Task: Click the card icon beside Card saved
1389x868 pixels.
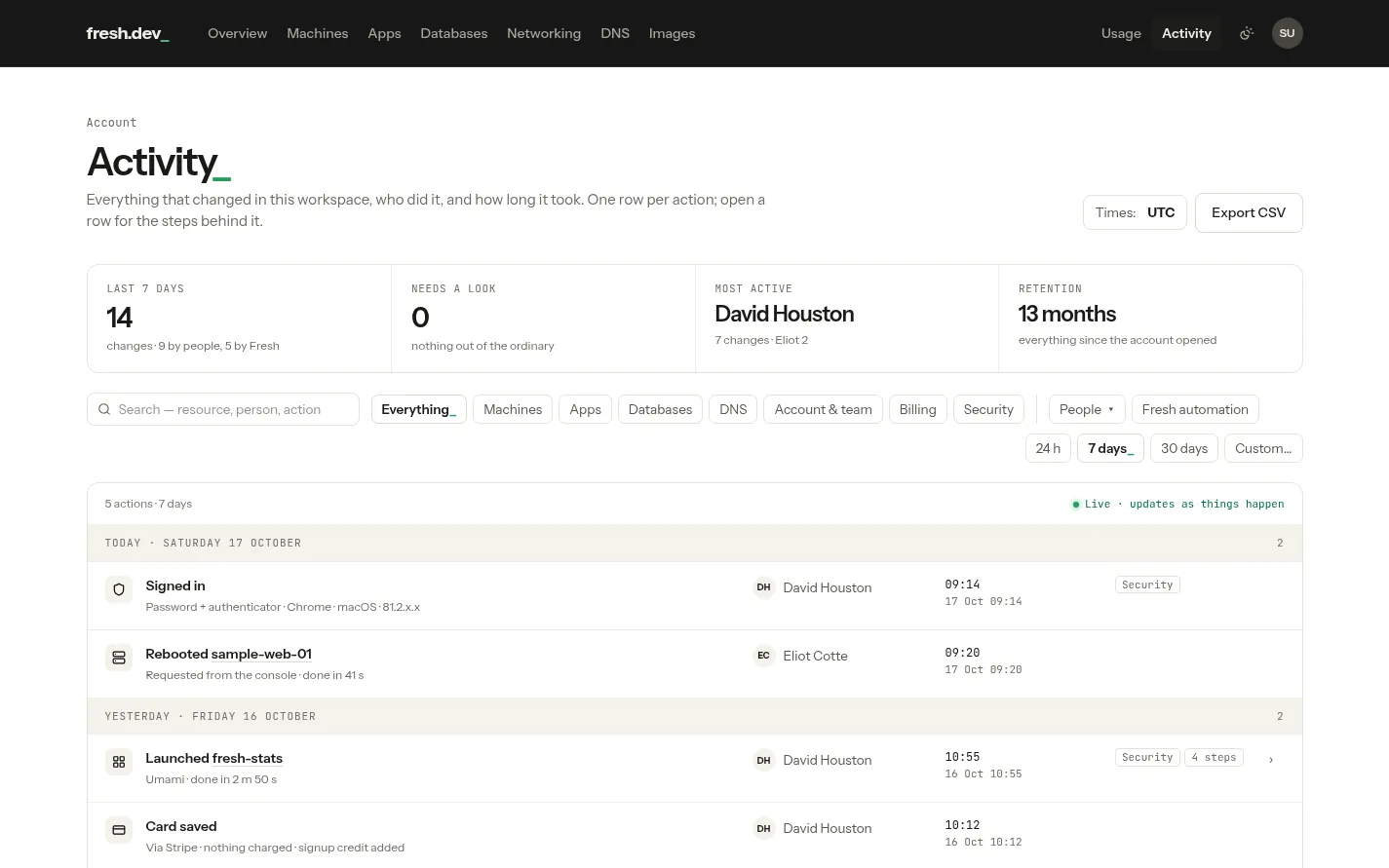Action: (119, 830)
